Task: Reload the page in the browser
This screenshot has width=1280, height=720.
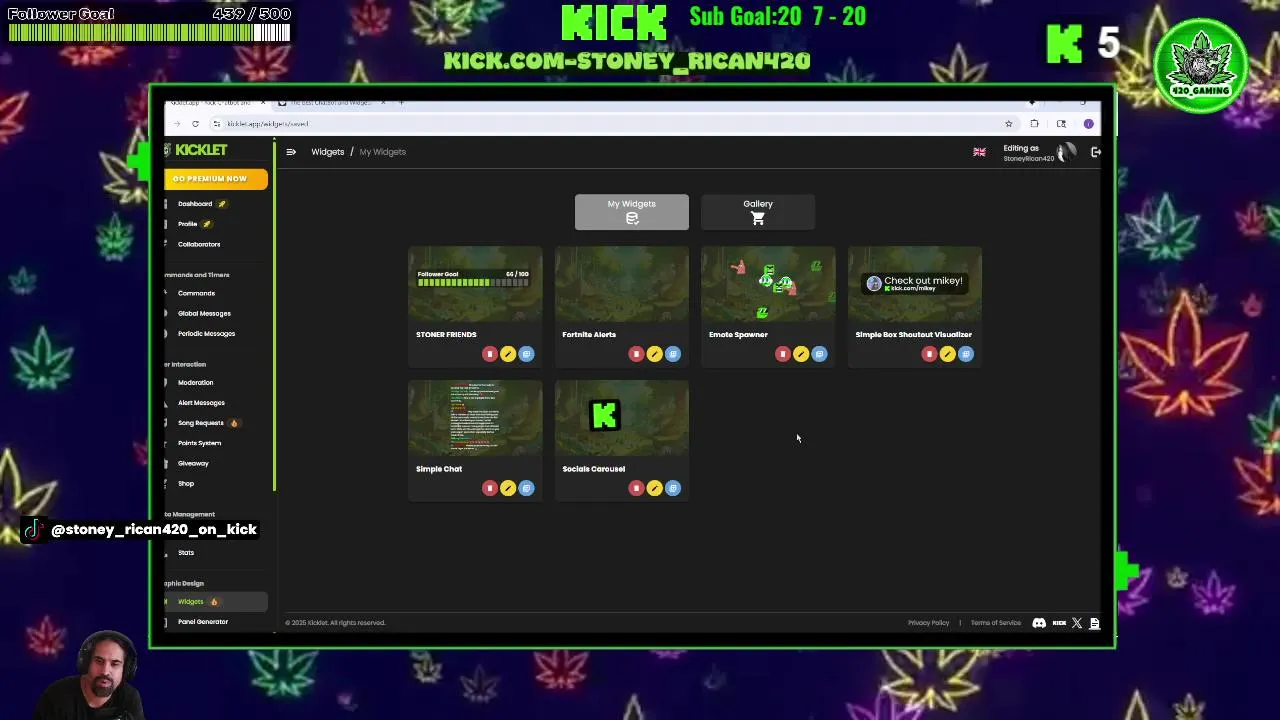Action: 195,124
